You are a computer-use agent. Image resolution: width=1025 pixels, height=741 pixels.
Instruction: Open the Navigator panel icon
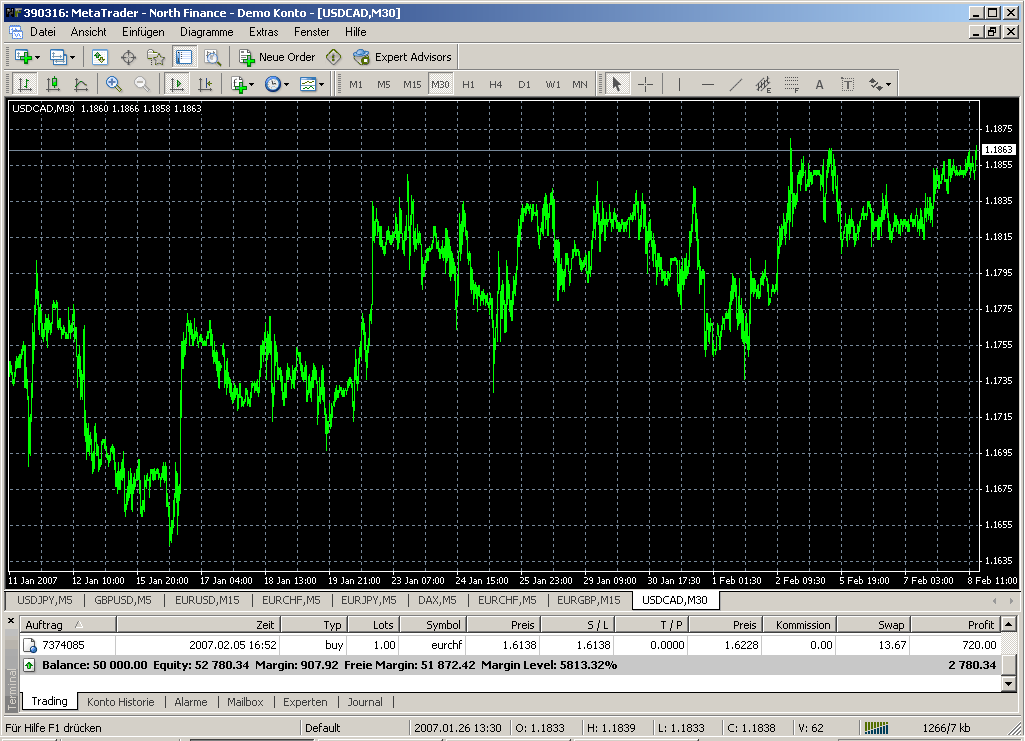[156, 57]
